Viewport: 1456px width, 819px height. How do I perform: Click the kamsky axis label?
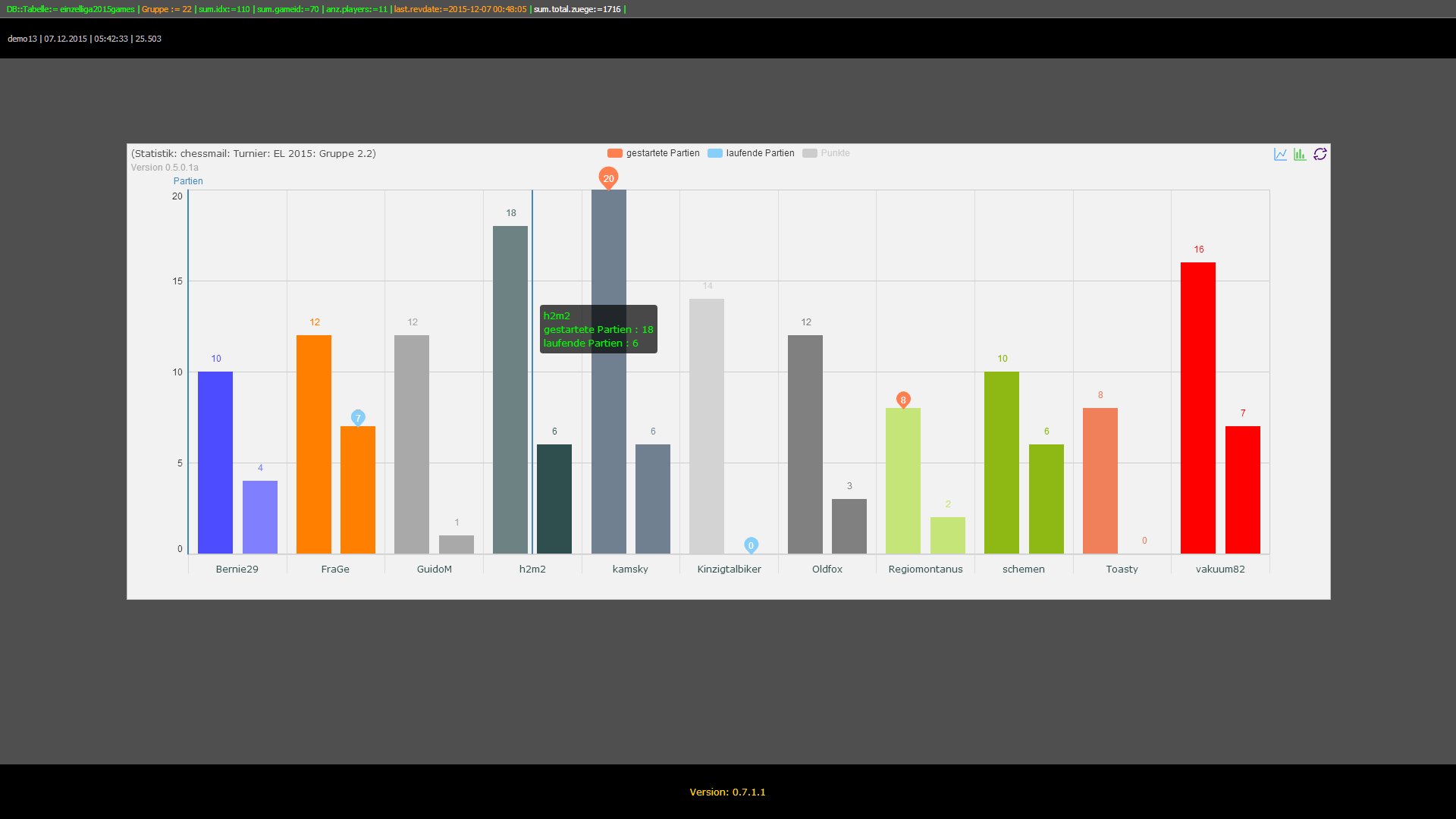pos(630,569)
